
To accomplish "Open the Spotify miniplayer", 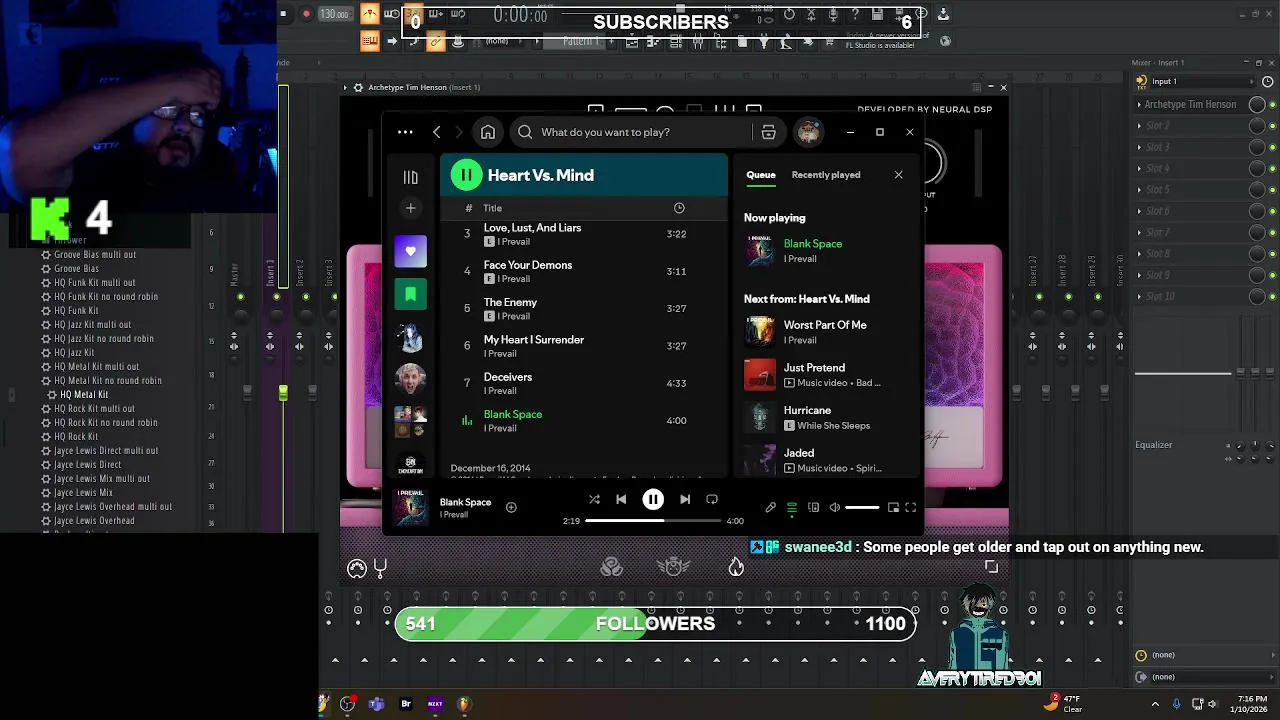I will point(893,508).
